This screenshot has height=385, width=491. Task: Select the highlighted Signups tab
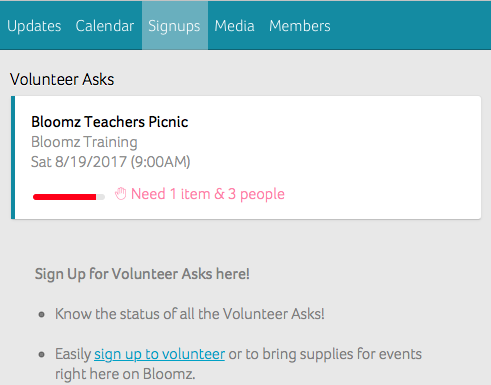click(x=175, y=26)
